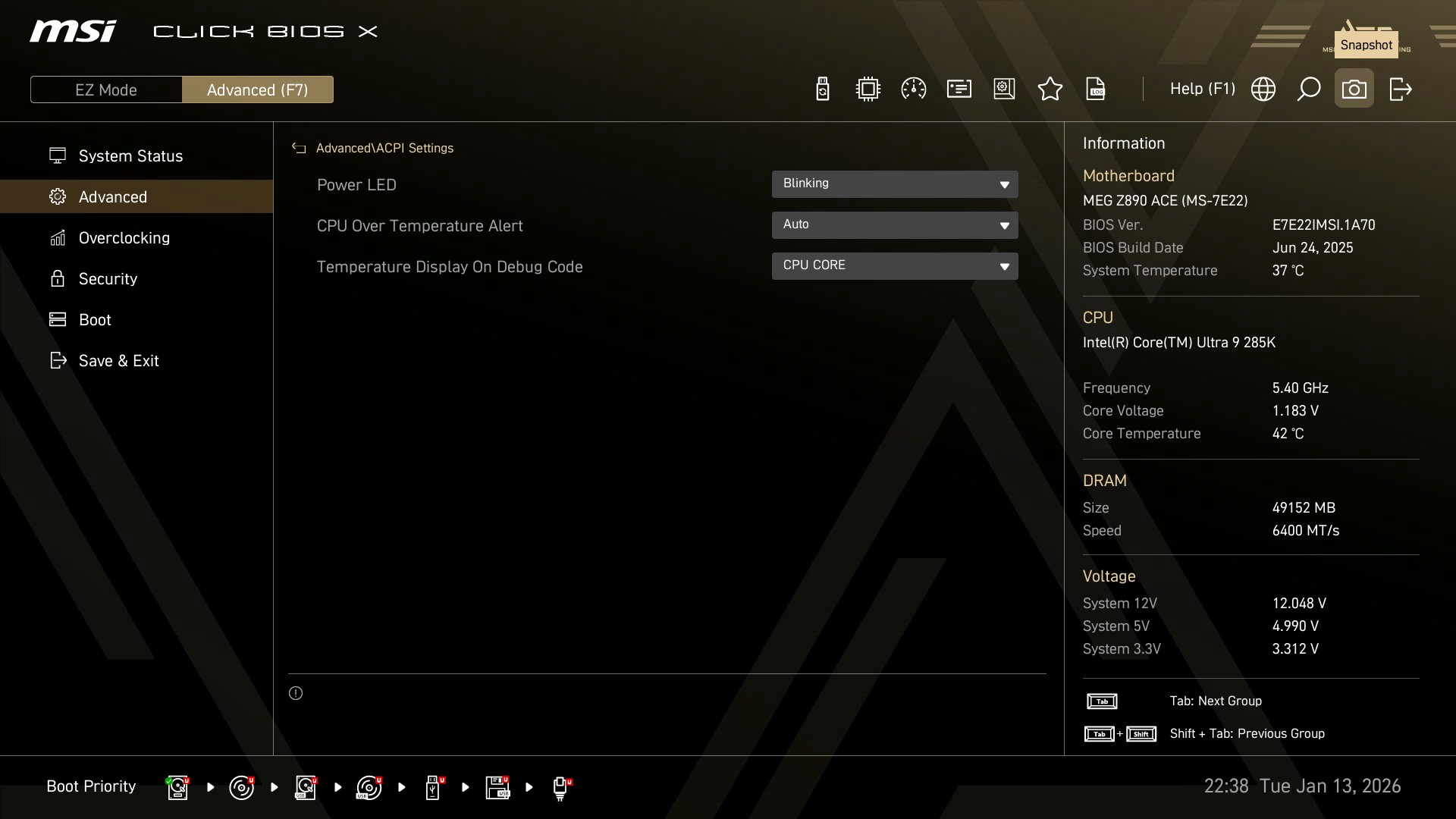Click the exit icon in top toolbar
This screenshot has height=819, width=1456.
coord(1400,89)
